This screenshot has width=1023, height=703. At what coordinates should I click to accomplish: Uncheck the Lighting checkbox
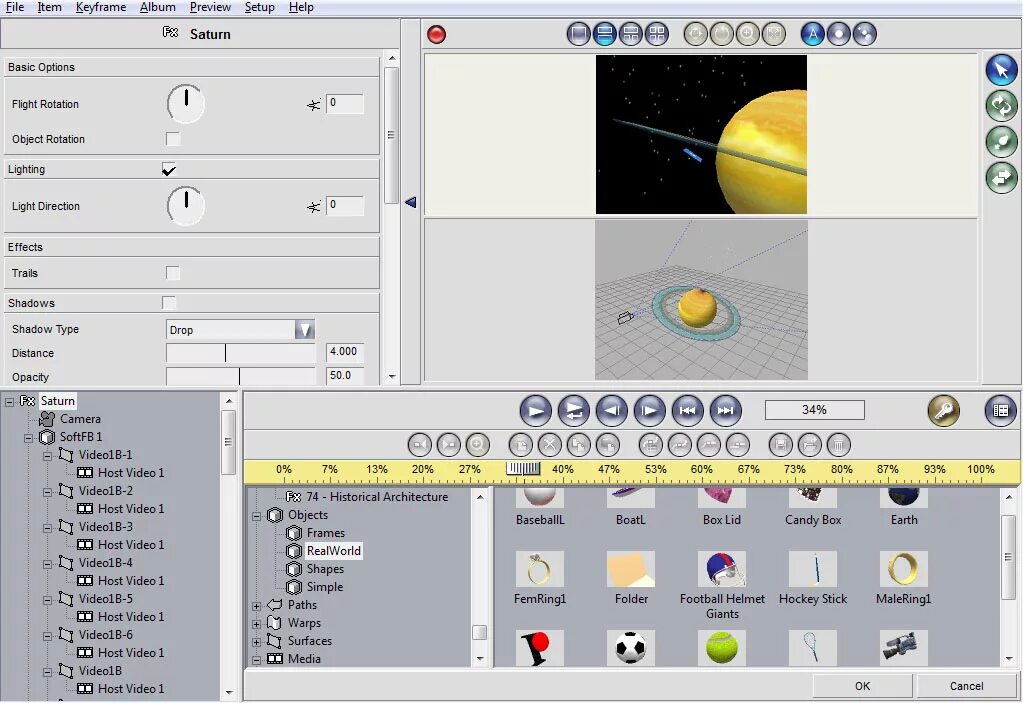tap(169, 170)
